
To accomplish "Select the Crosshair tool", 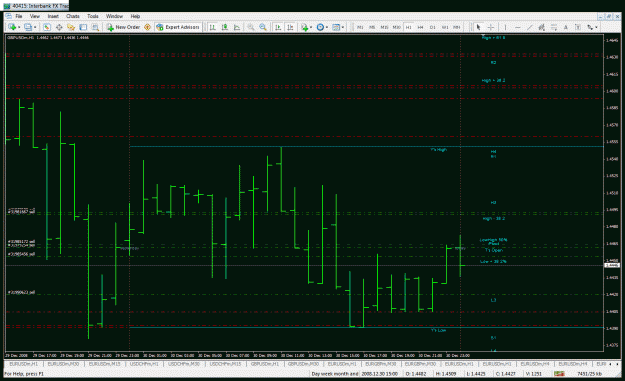I will pyautogui.click(x=491, y=27).
